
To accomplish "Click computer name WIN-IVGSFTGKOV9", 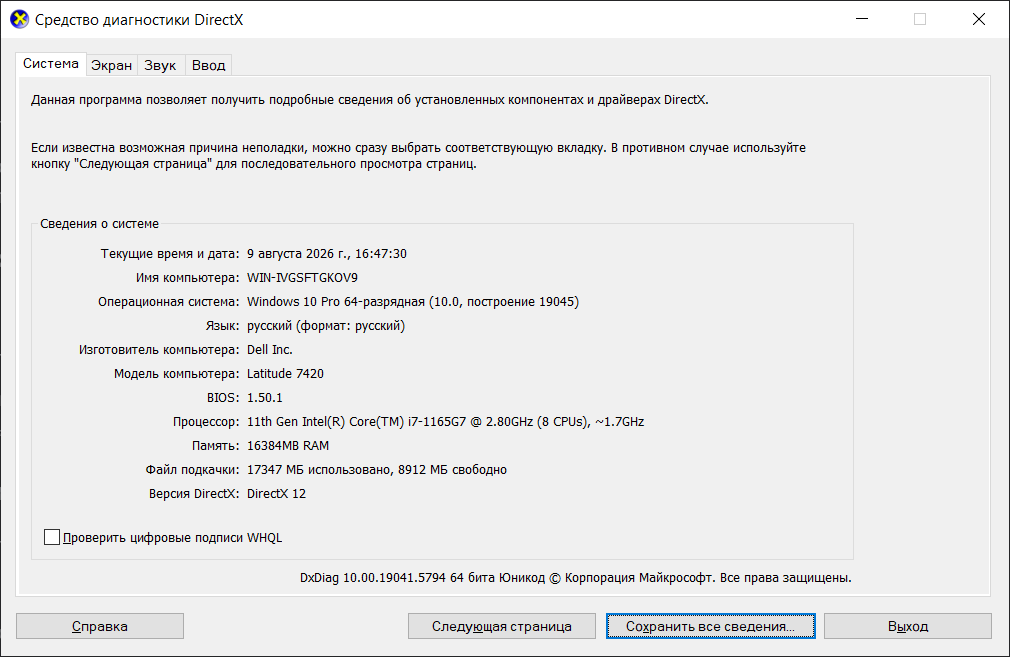I will [302, 278].
